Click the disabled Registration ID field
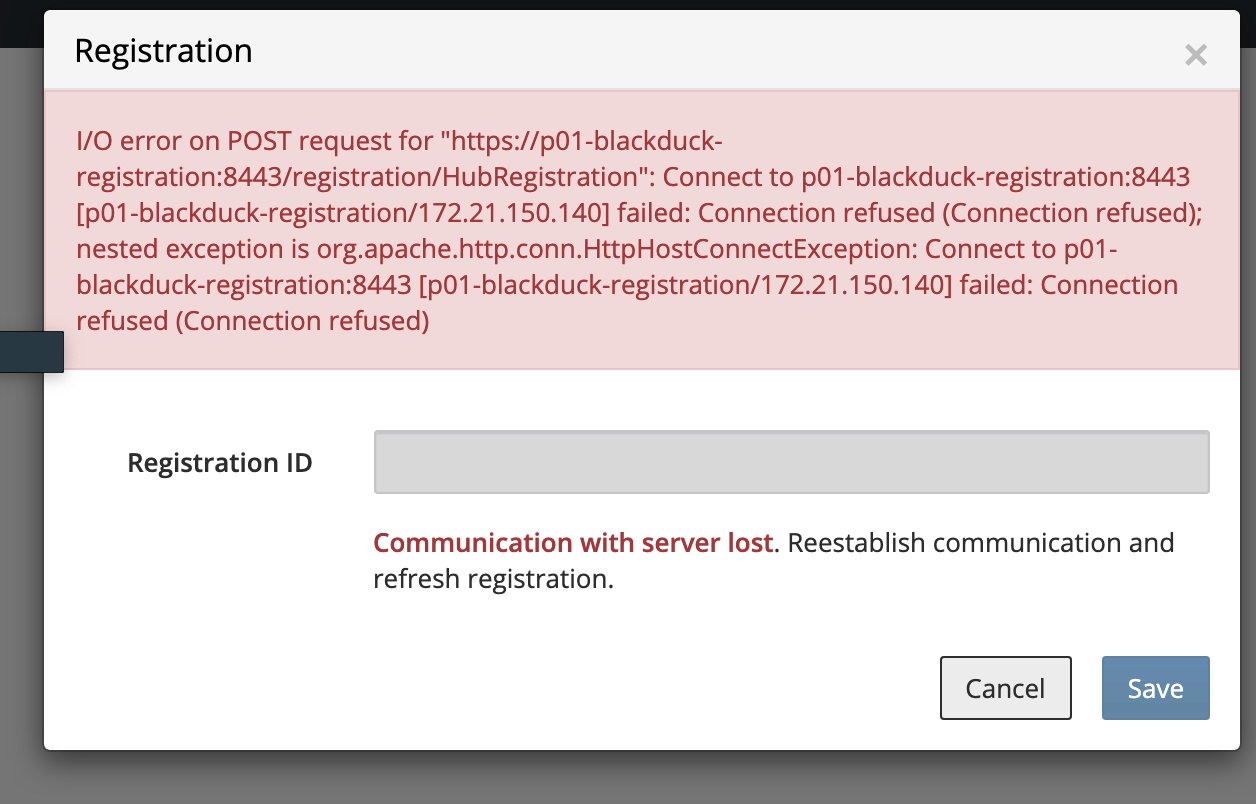1256x804 pixels. [791, 461]
